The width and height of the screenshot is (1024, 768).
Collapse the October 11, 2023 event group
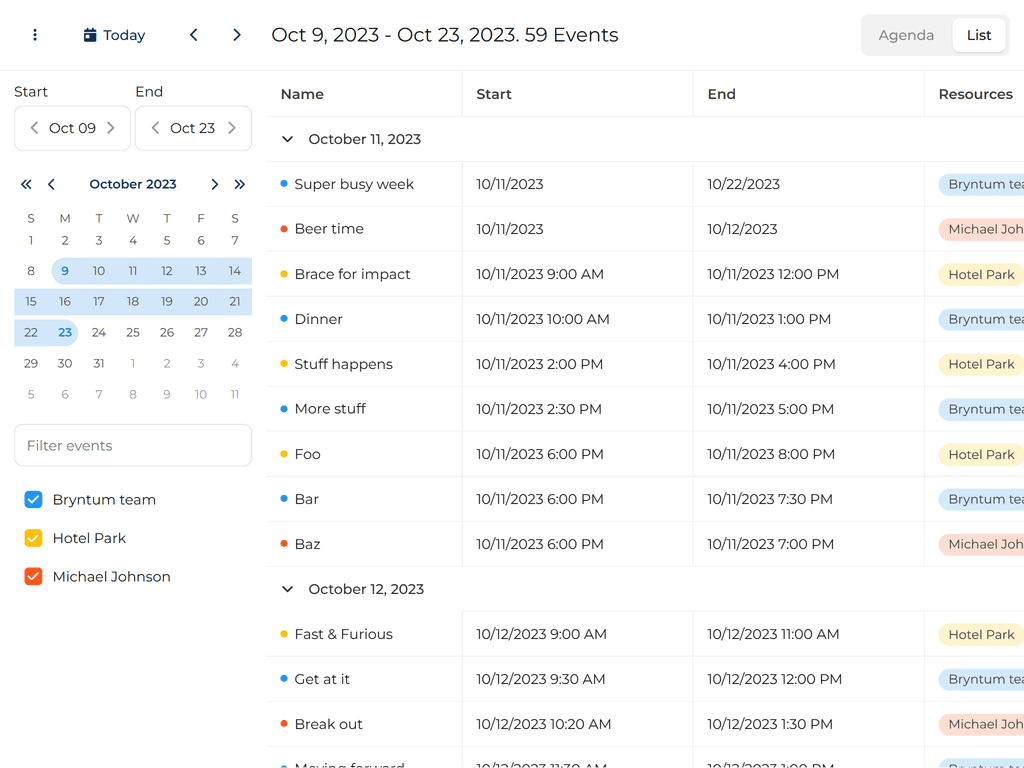coord(287,139)
